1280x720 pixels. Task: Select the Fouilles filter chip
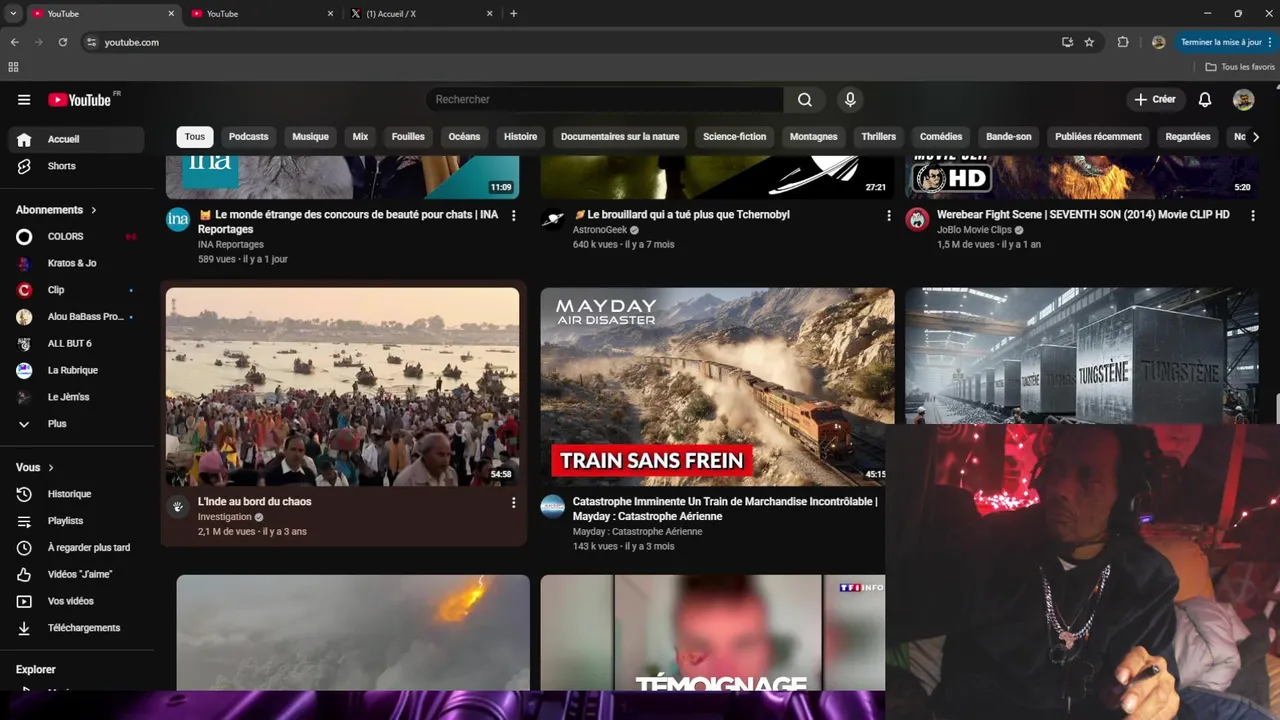408,137
